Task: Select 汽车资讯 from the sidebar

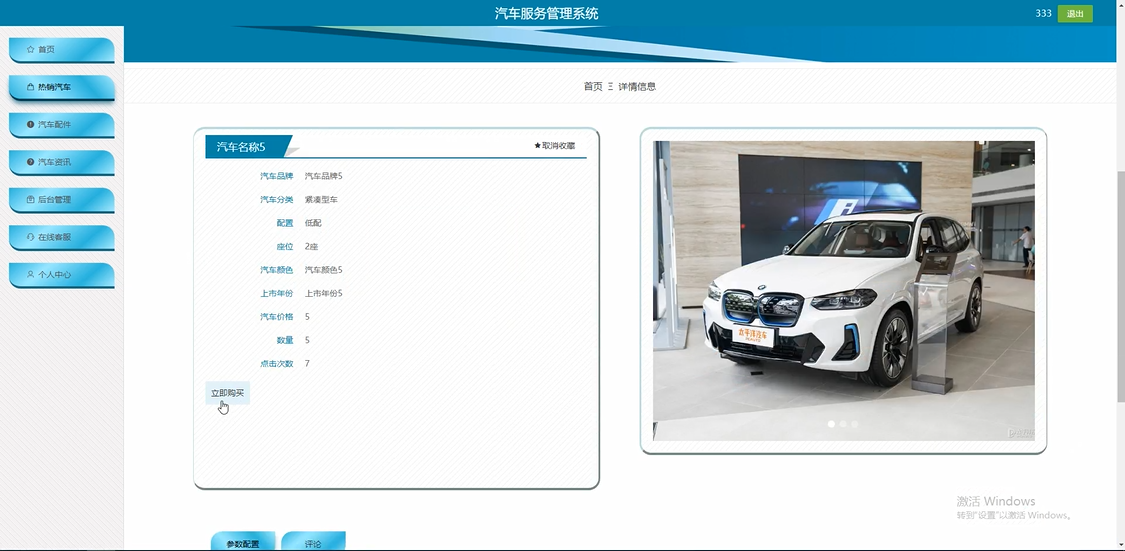Action: (x=62, y=162)
